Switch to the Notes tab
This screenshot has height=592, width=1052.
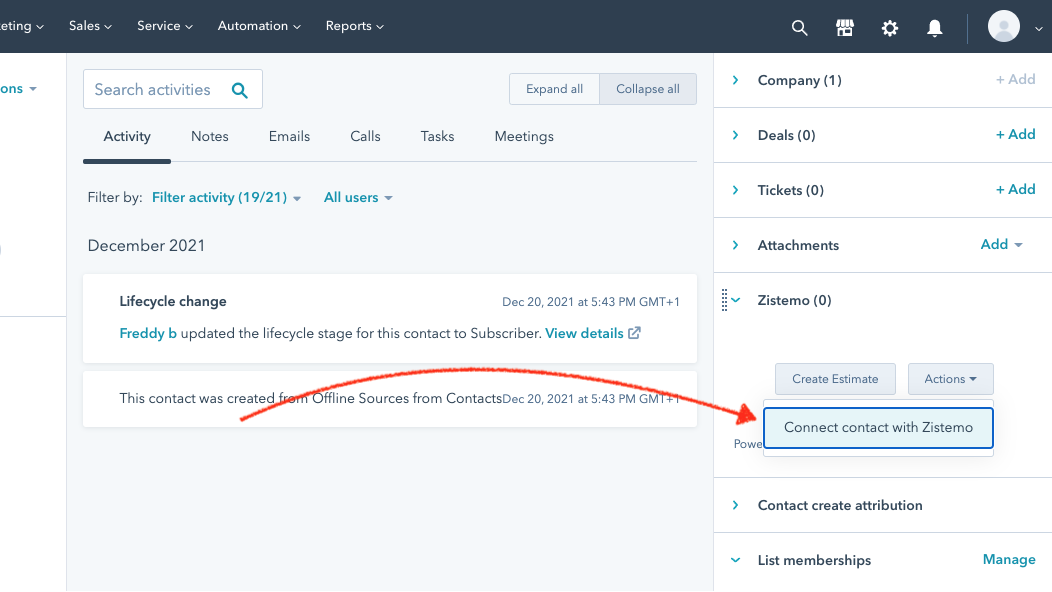click(x=210, y=136)
